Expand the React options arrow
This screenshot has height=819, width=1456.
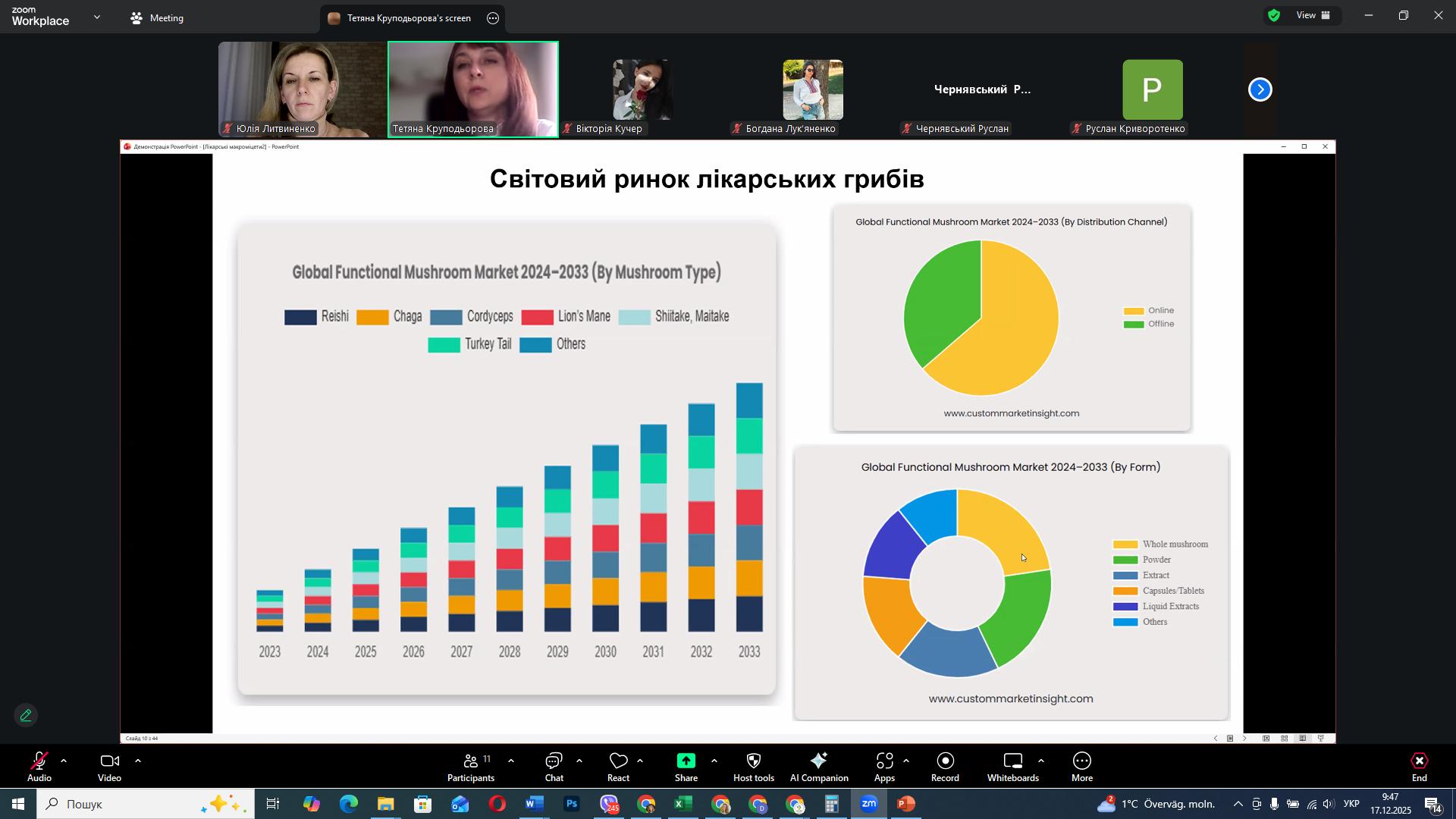[x=640, y=761]
